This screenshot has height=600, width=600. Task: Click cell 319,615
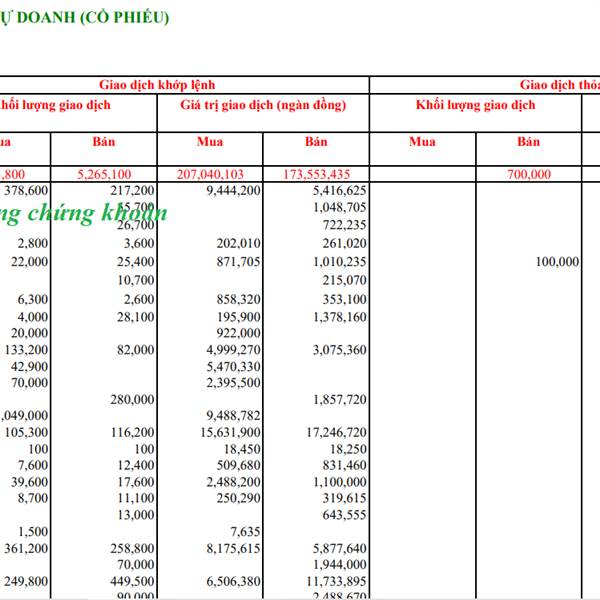344,498
